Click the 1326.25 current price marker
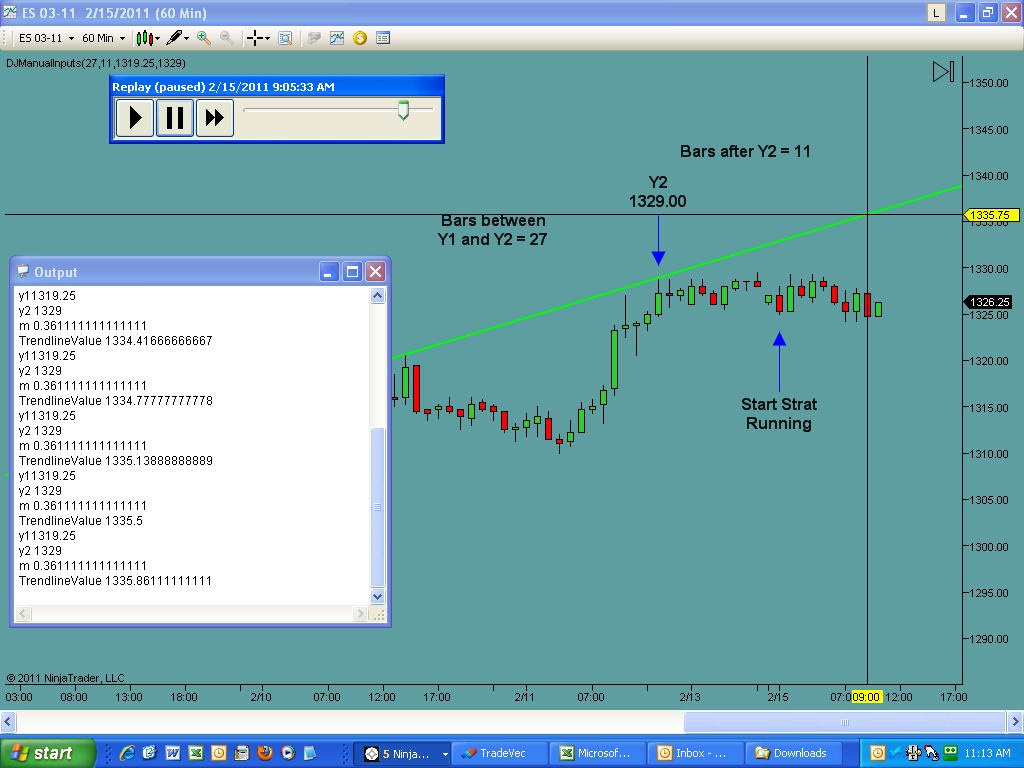The image size is (1024, 768). click(990, 302)
